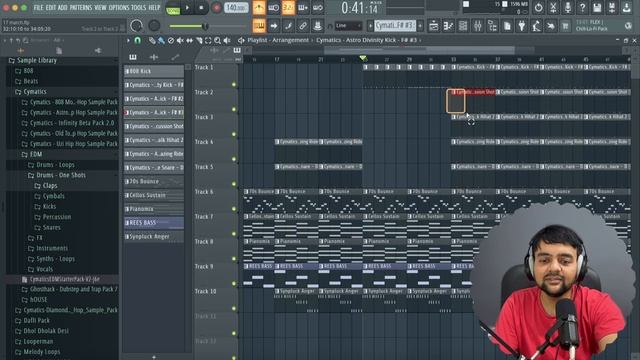Mute Track 10 with its green light
The height and width of the screenshot is (360, 640).
point(234,309)
